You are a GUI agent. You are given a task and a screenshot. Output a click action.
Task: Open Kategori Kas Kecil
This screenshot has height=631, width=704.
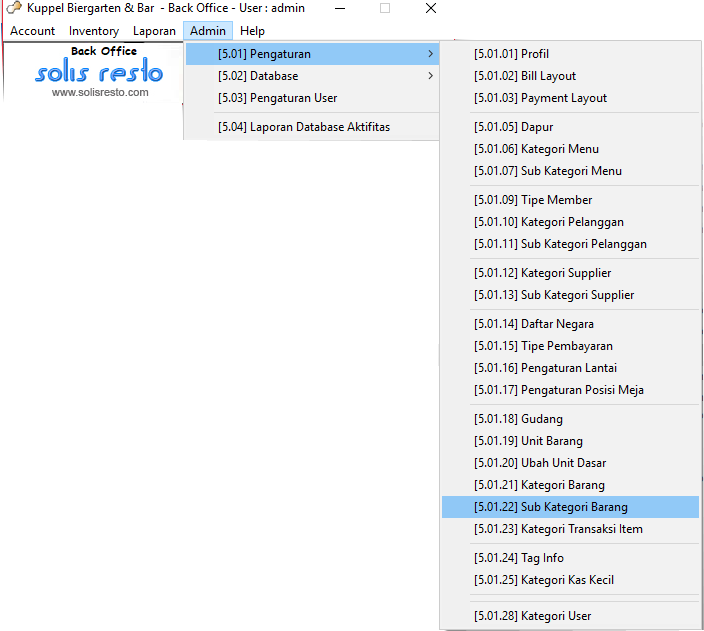[x=543, y=580]
